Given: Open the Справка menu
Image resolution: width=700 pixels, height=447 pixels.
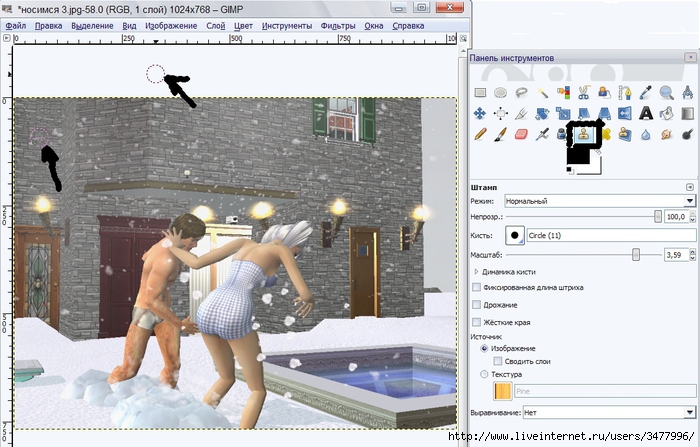Looking at the screenshot, I should click(x=408, y=26).
